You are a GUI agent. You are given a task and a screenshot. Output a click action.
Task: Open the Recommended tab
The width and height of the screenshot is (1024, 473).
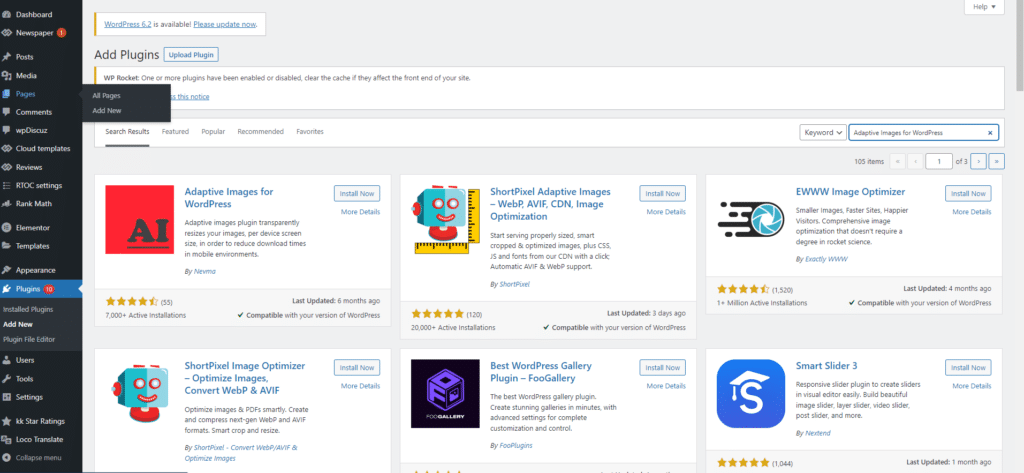point(261,131)
